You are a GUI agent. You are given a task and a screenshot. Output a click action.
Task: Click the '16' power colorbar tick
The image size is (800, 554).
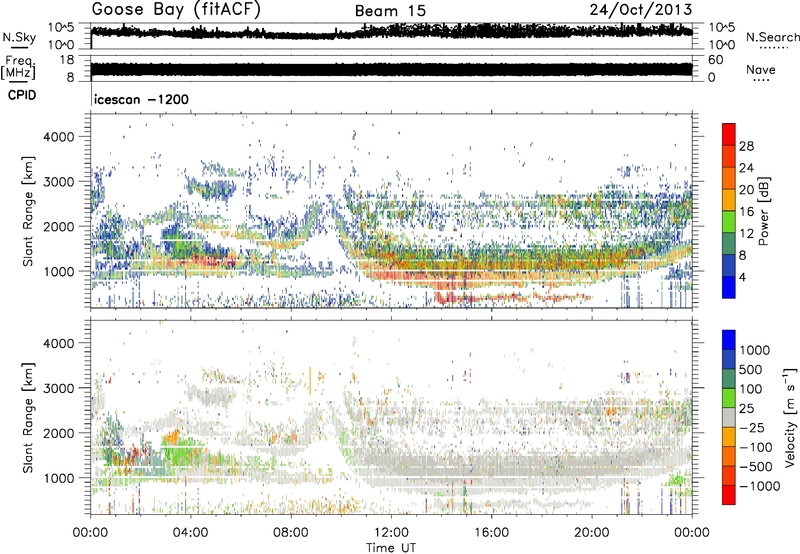point(746,212)
